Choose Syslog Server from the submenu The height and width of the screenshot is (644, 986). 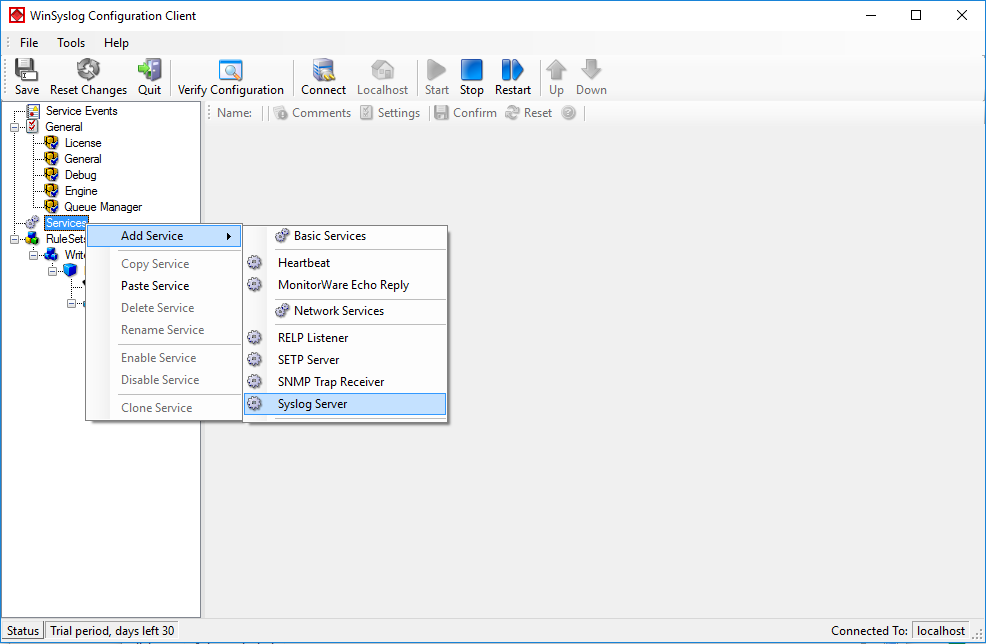pos(313,404)
